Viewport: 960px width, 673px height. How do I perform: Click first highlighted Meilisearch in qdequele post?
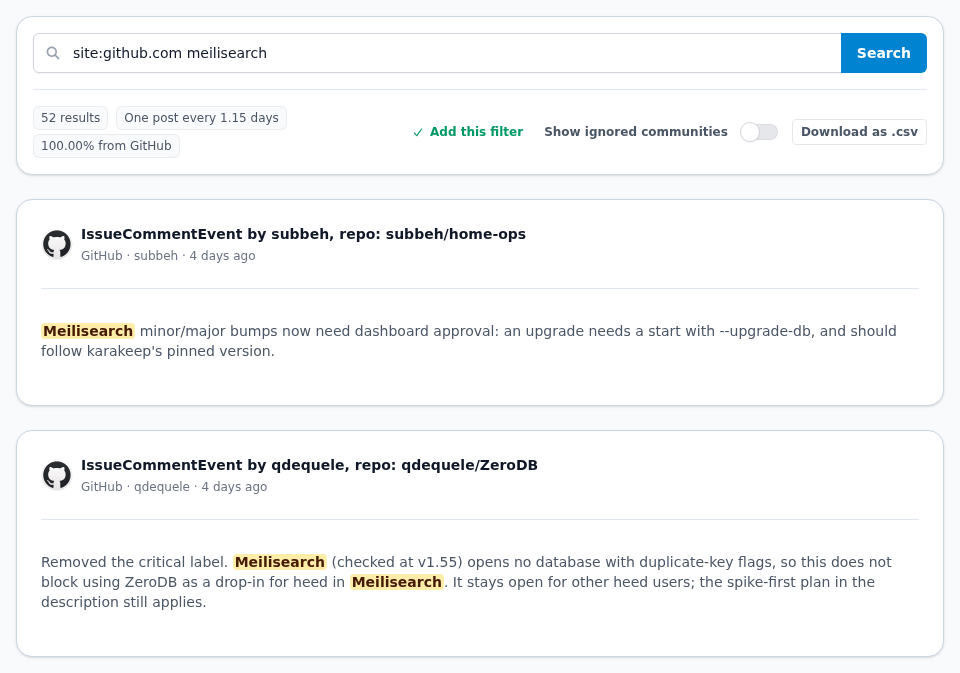point(280,562)
